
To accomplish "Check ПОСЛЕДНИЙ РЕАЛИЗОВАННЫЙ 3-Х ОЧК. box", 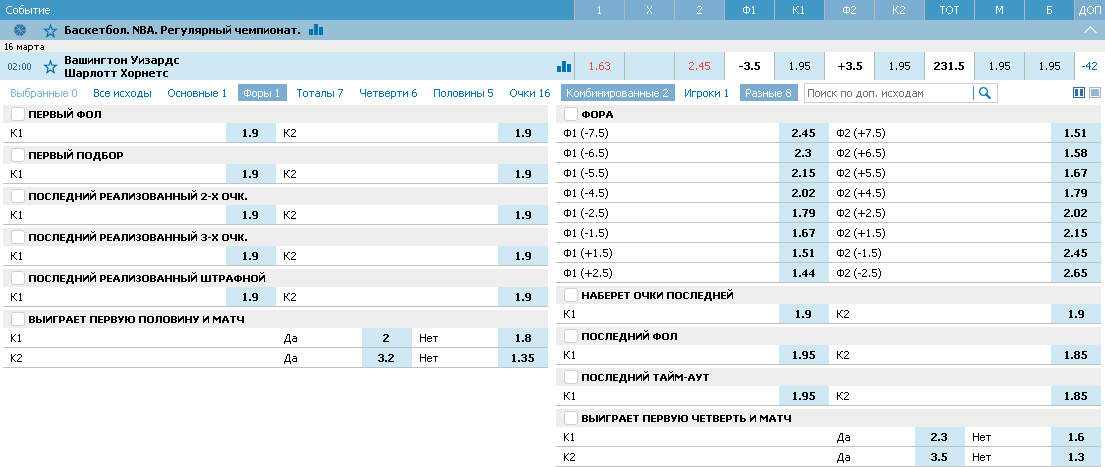I will click(x=18, y=237).
